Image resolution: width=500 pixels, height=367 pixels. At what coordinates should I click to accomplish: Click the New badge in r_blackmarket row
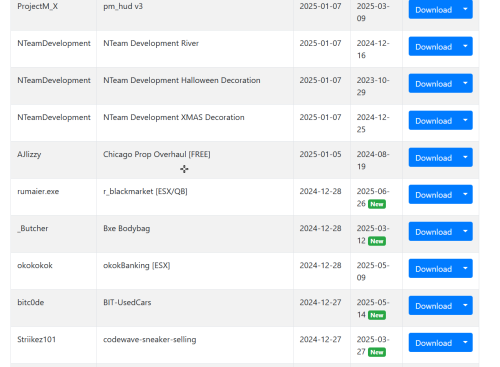click(377, 204)
